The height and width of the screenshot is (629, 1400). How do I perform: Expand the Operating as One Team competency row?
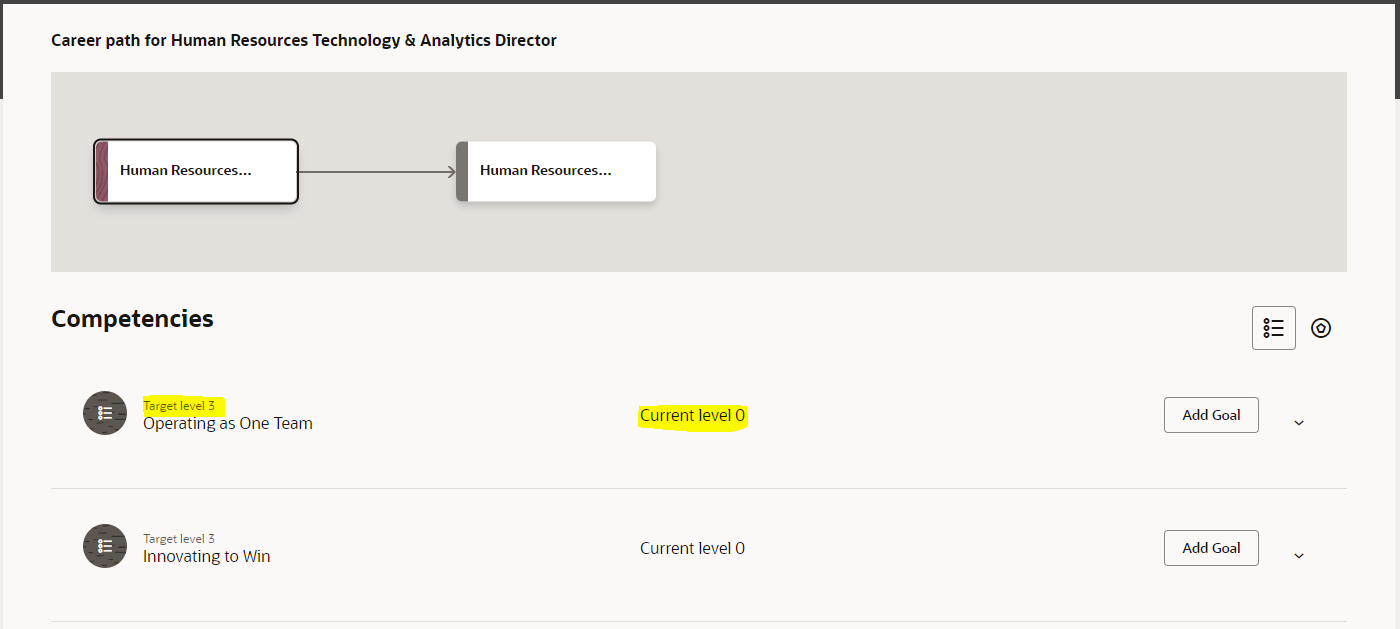[x=1298, y=422]
